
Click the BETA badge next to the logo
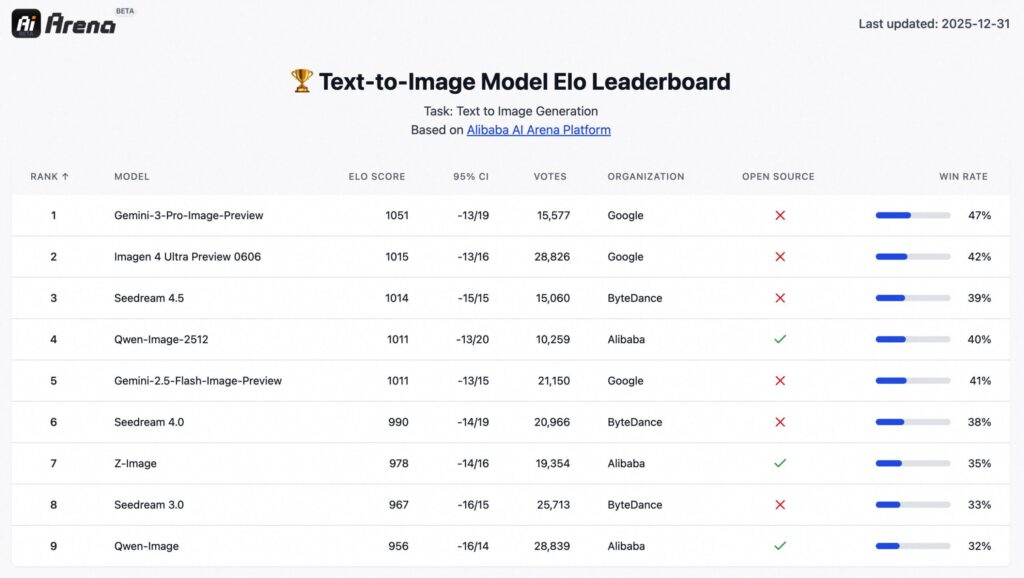(x=125, y=11)
